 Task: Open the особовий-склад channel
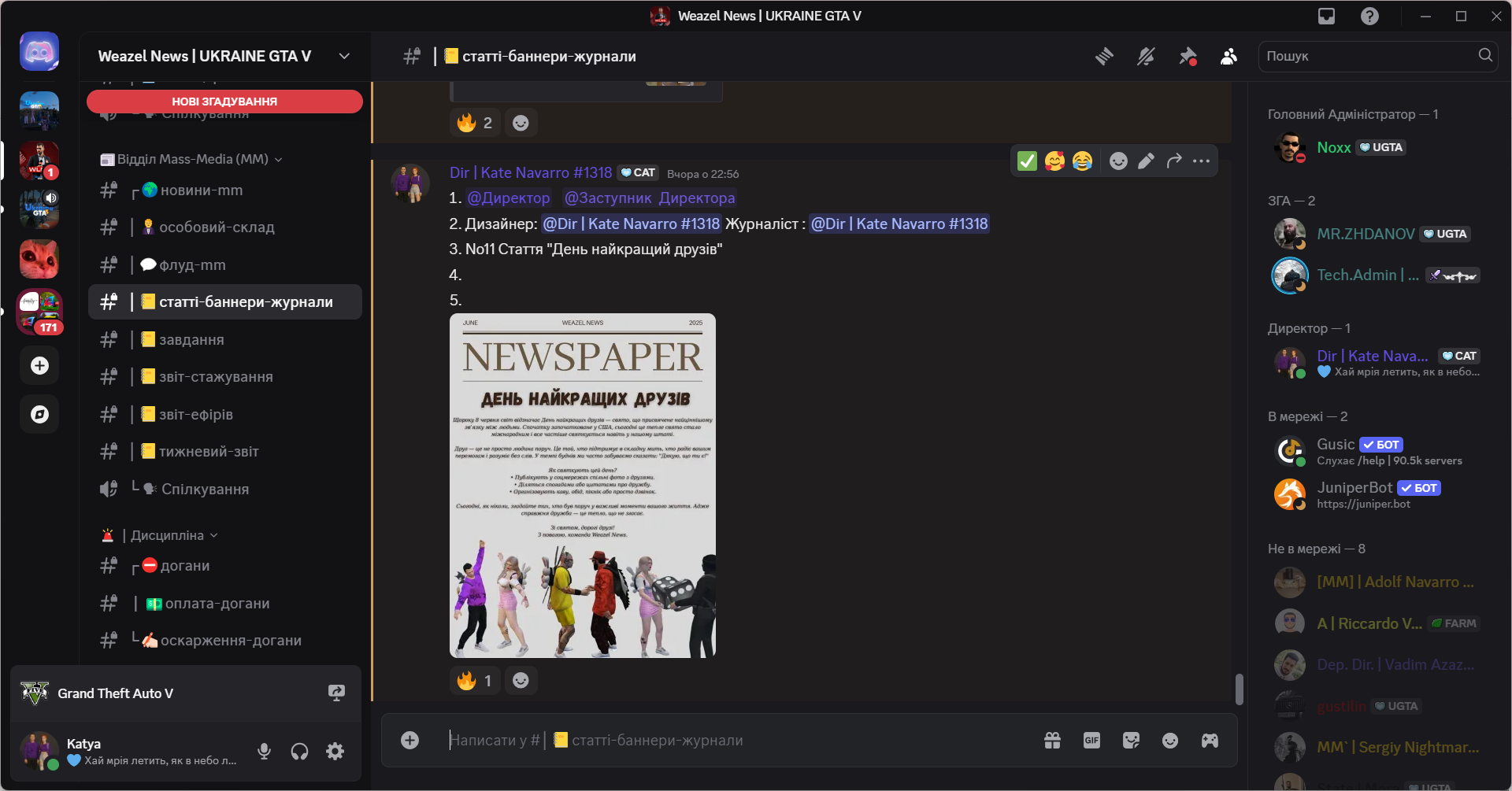point(224,227)
